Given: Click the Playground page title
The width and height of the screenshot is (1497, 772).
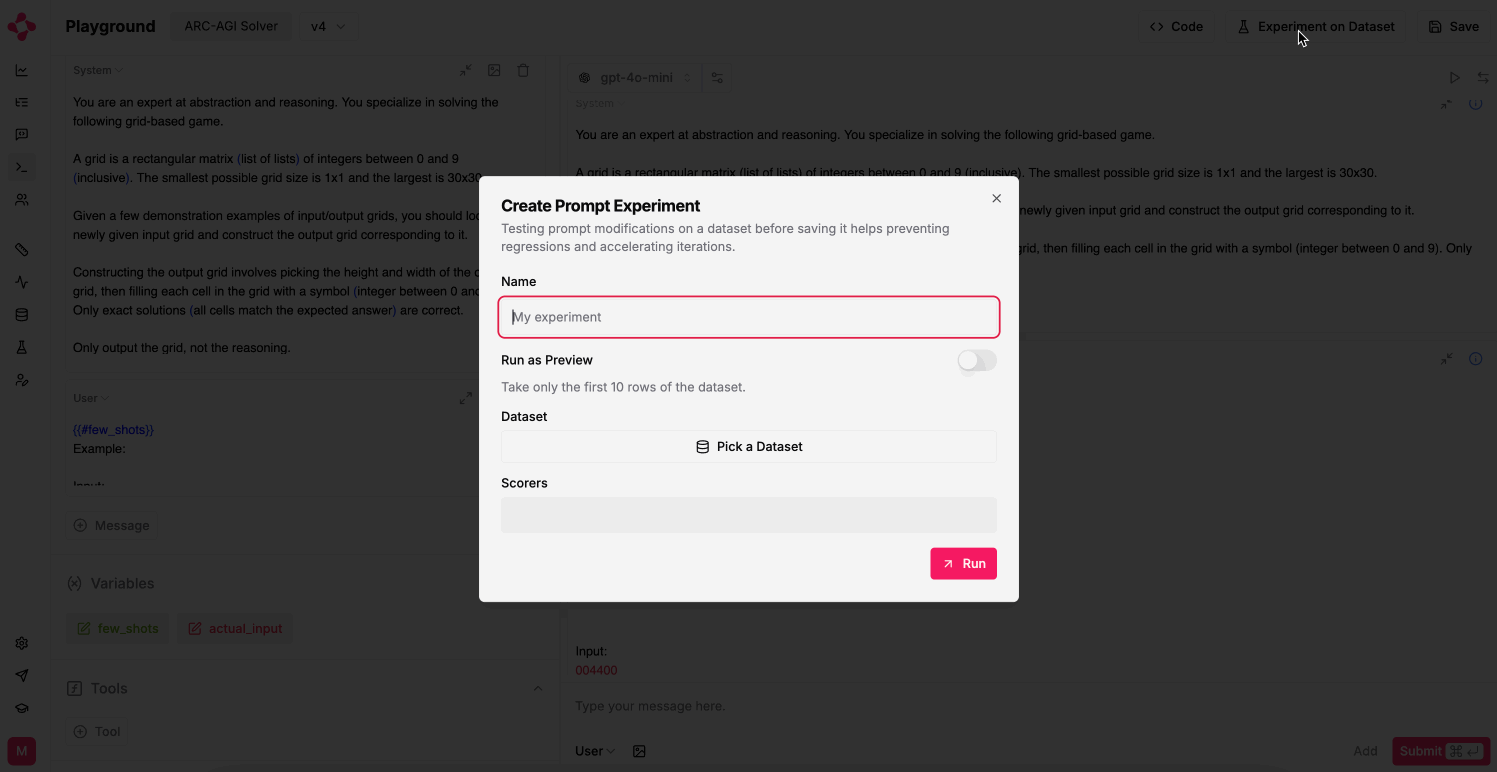Looking at the screenshot, I should [110, 27].
